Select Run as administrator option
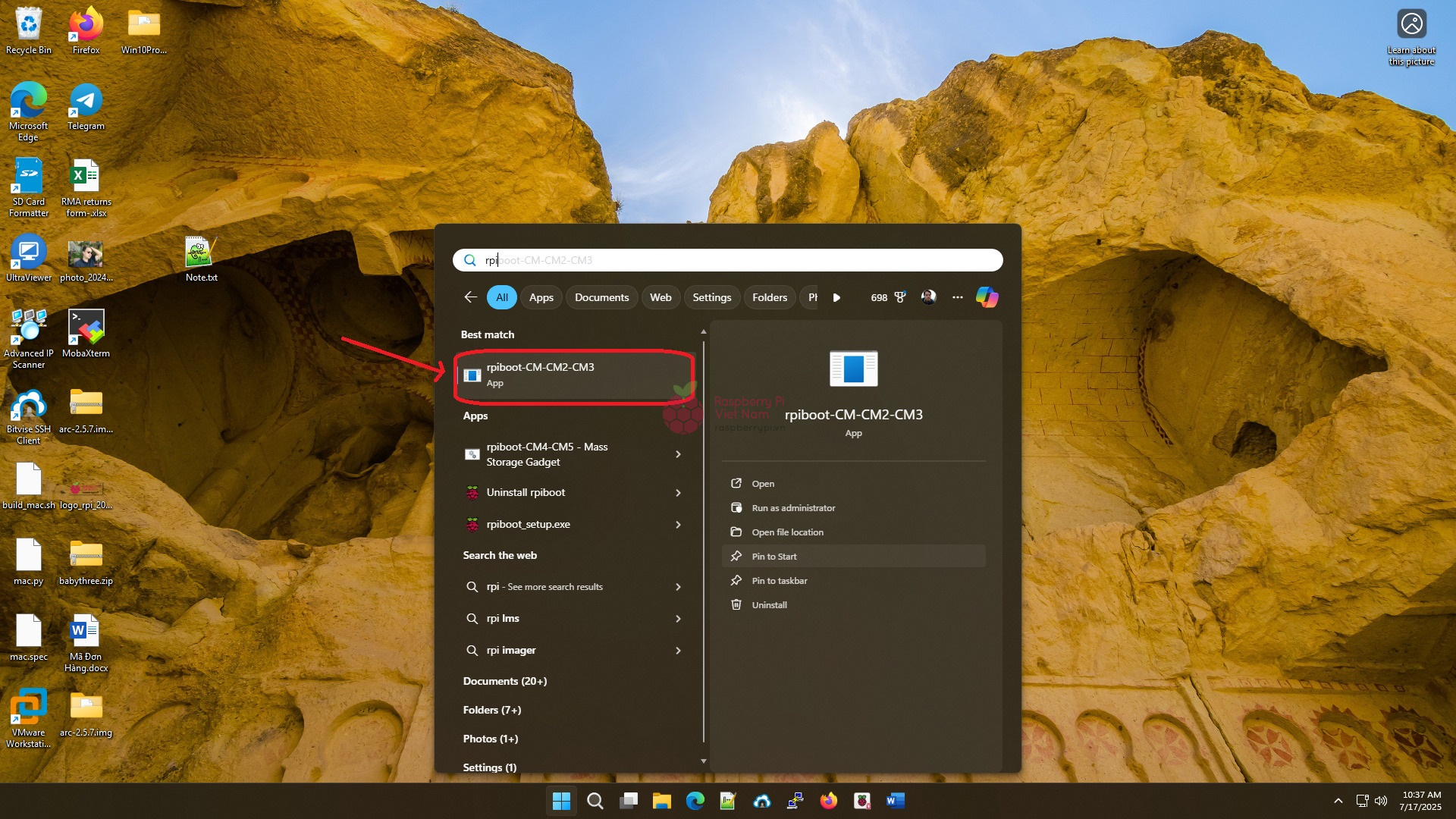This screenshot has height=819, width=1456. (793, 508)
